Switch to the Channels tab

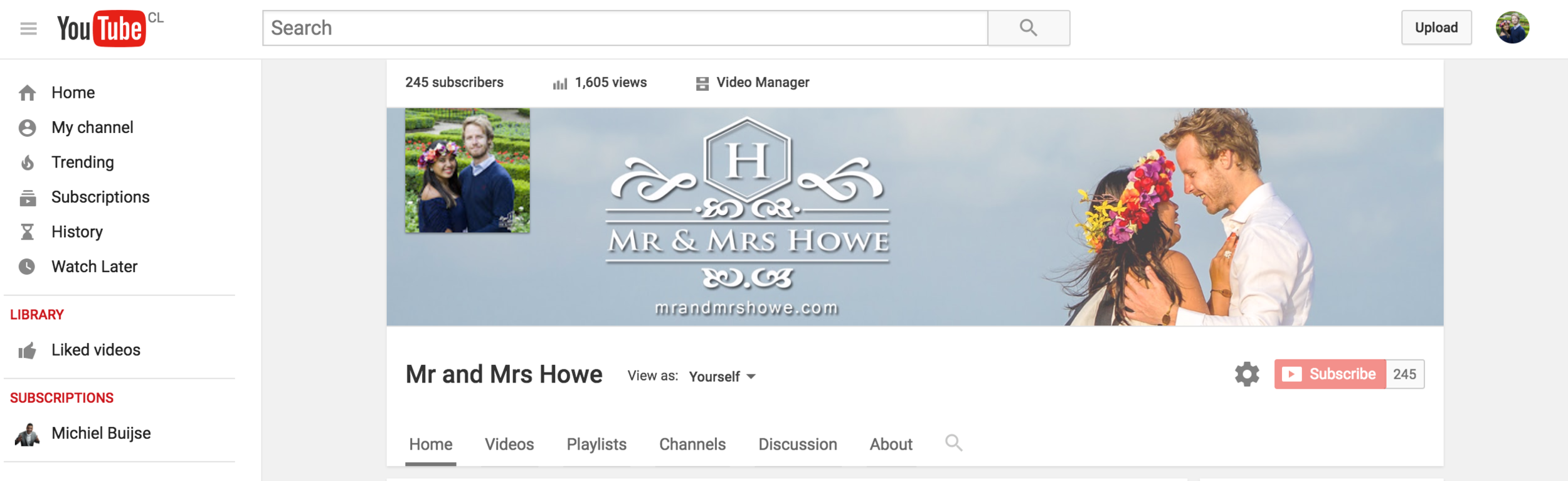692,445
